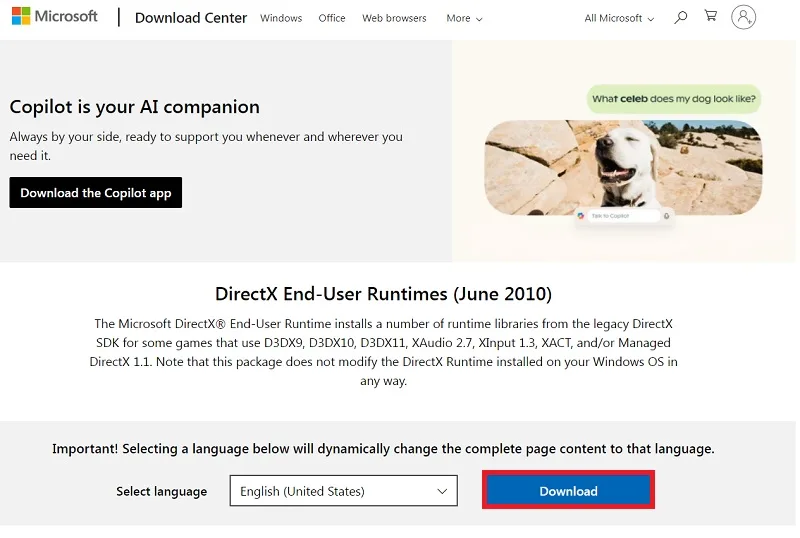Click the DirectX runtime description paragraph

point(383,352)
